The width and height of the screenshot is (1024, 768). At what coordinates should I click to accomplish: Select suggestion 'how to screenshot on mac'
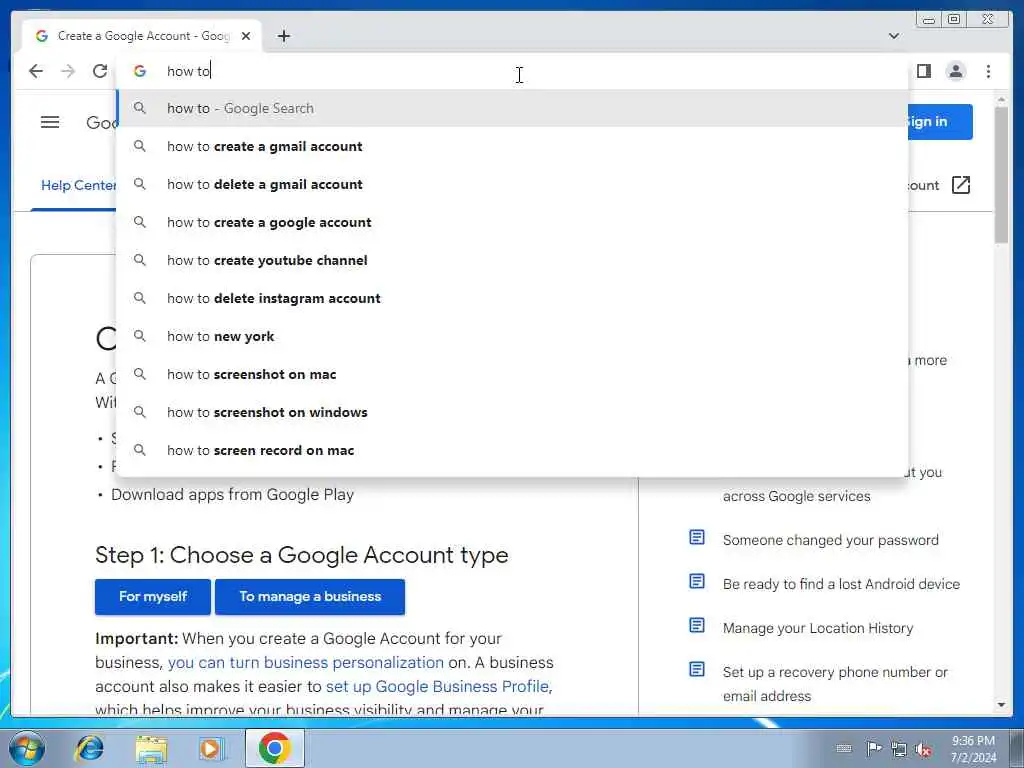(x=513, y=374)
